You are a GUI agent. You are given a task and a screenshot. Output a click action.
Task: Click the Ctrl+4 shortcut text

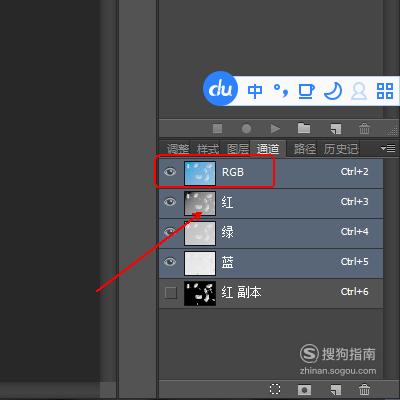tap(354, 232)
